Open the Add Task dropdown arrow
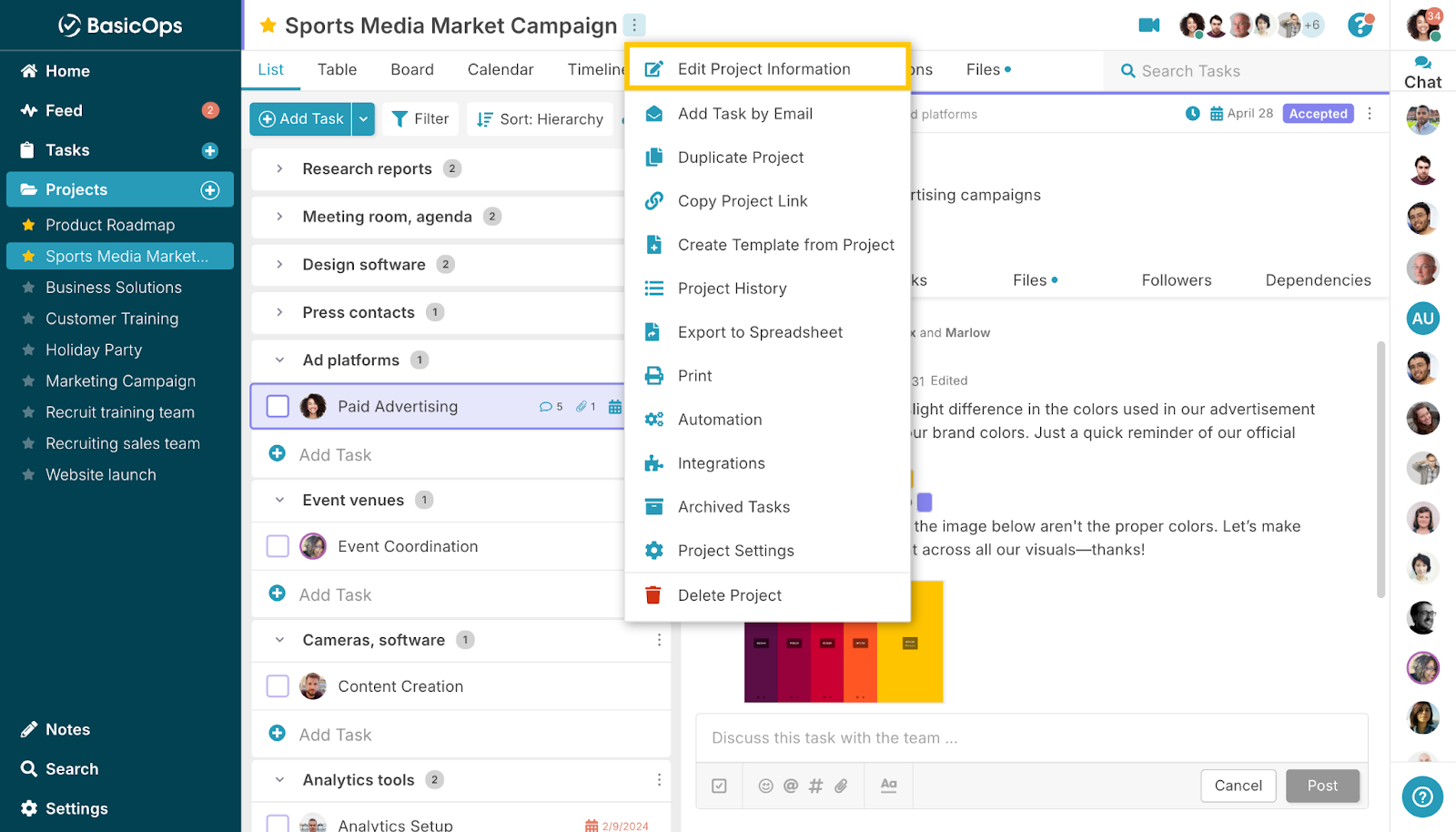 coord(363,119)
